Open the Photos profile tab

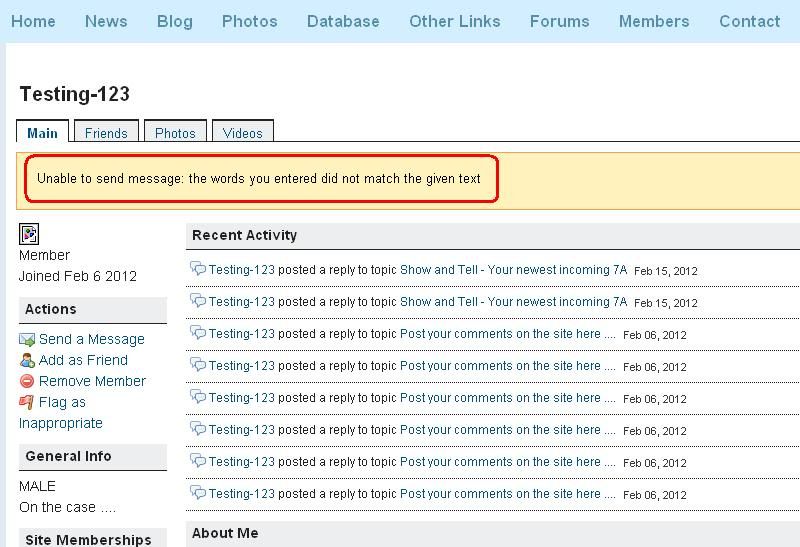click(x=175, y=133)
